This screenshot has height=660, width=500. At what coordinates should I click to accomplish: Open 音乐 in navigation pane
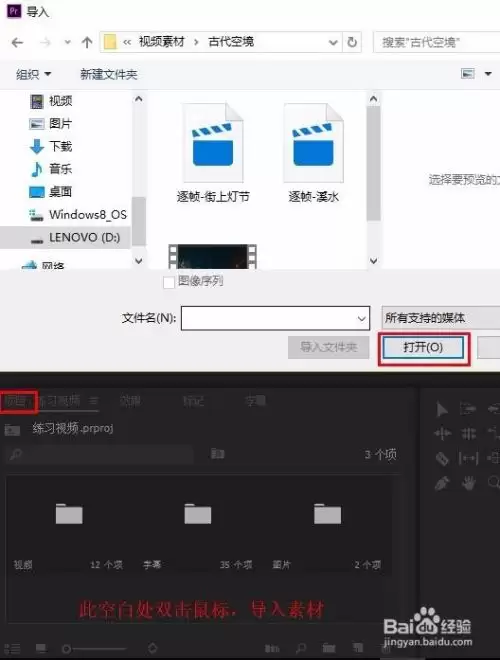[x=51, y=169]
